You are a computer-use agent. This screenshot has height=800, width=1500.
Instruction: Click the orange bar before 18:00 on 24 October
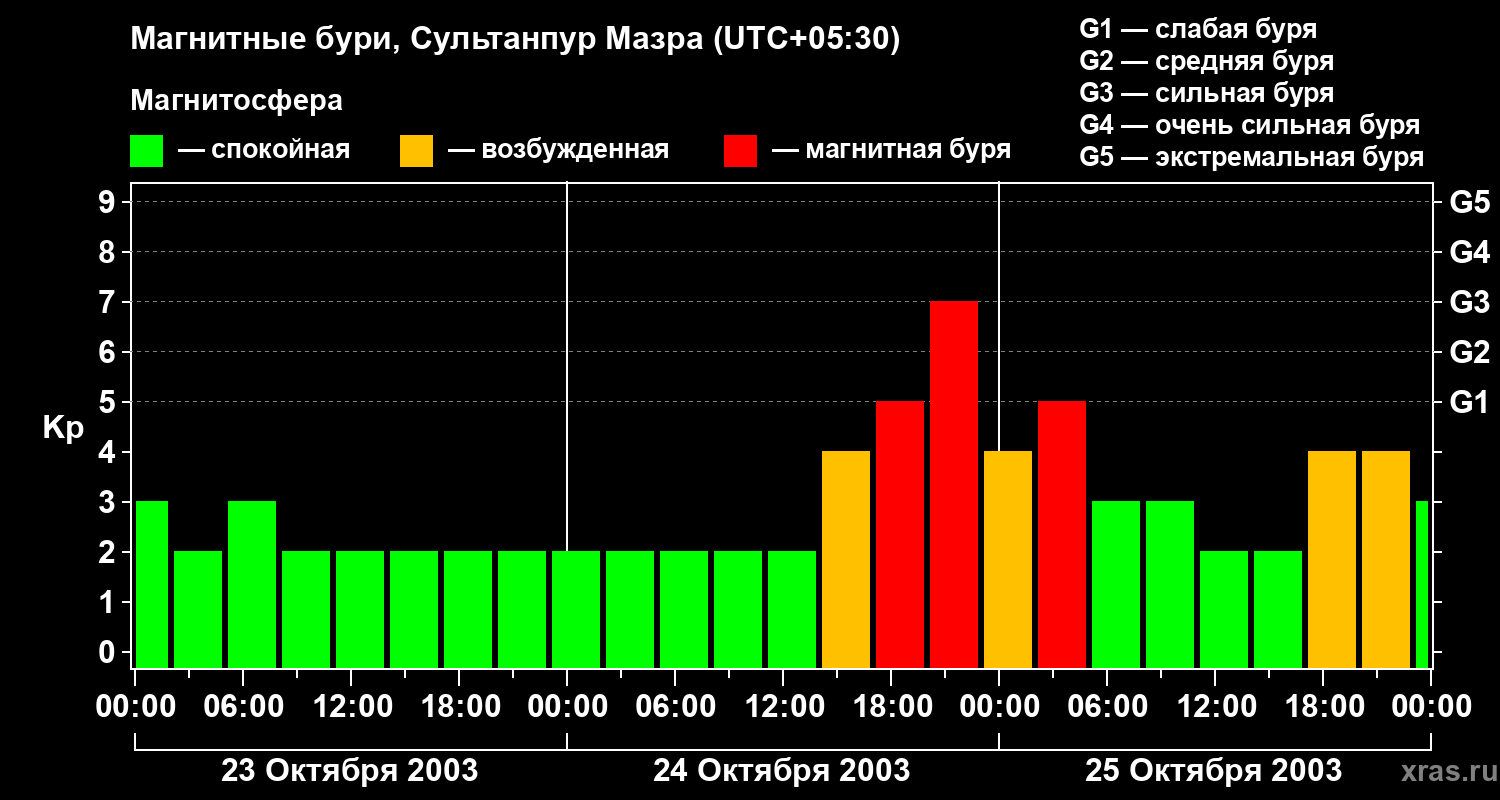coord(845,559)
